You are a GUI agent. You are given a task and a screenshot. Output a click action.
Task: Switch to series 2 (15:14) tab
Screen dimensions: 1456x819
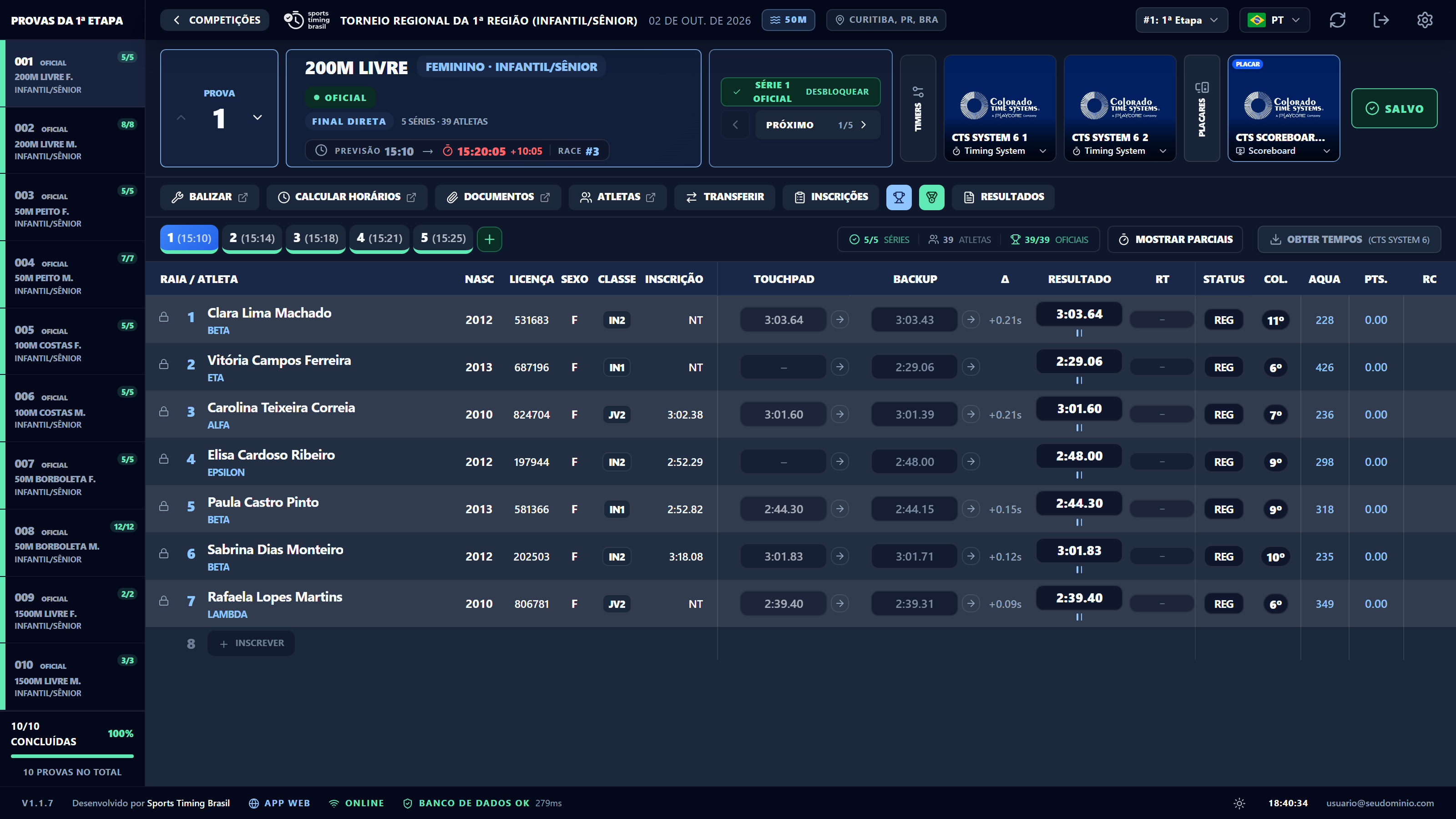pos(252,238)
